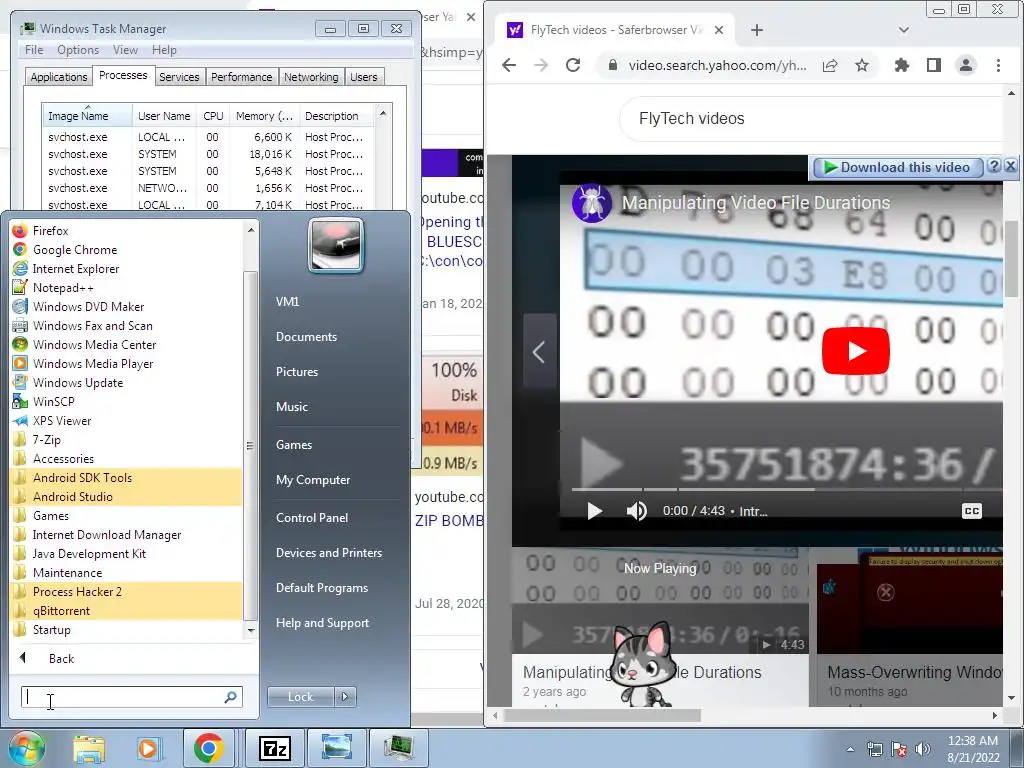Image resolution: width=1024 pixels, height=768 pixels.
Task: Open 7-Zip taskbar button
Action: (274, 748)
